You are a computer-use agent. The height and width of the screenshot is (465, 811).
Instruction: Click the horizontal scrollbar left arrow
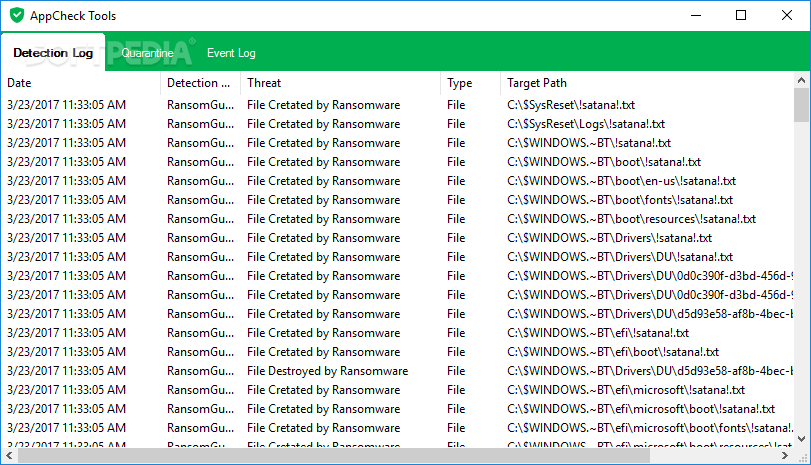[x=9, y=456]
